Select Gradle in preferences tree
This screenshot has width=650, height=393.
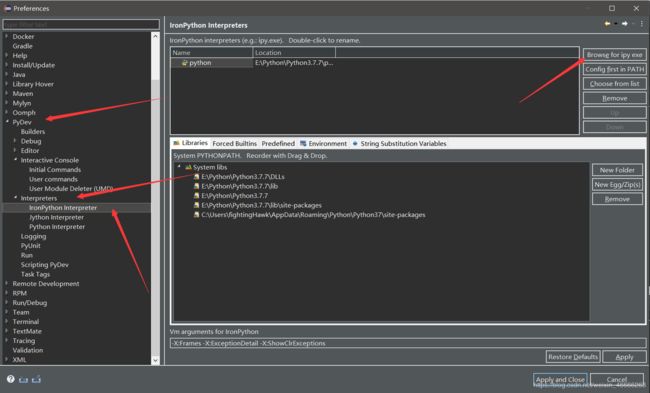point(22,46)
